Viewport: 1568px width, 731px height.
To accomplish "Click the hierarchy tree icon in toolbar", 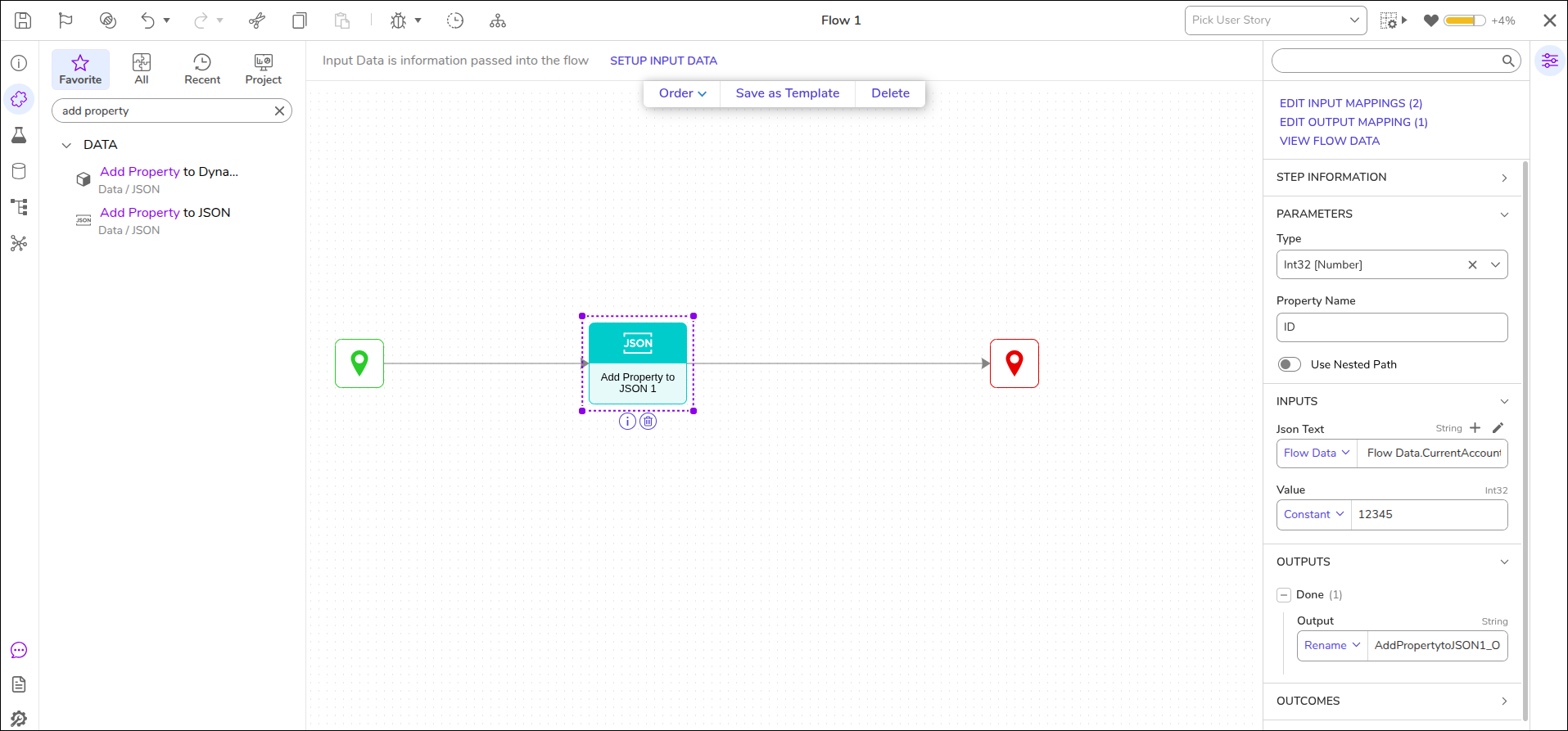I will (498, 20).
